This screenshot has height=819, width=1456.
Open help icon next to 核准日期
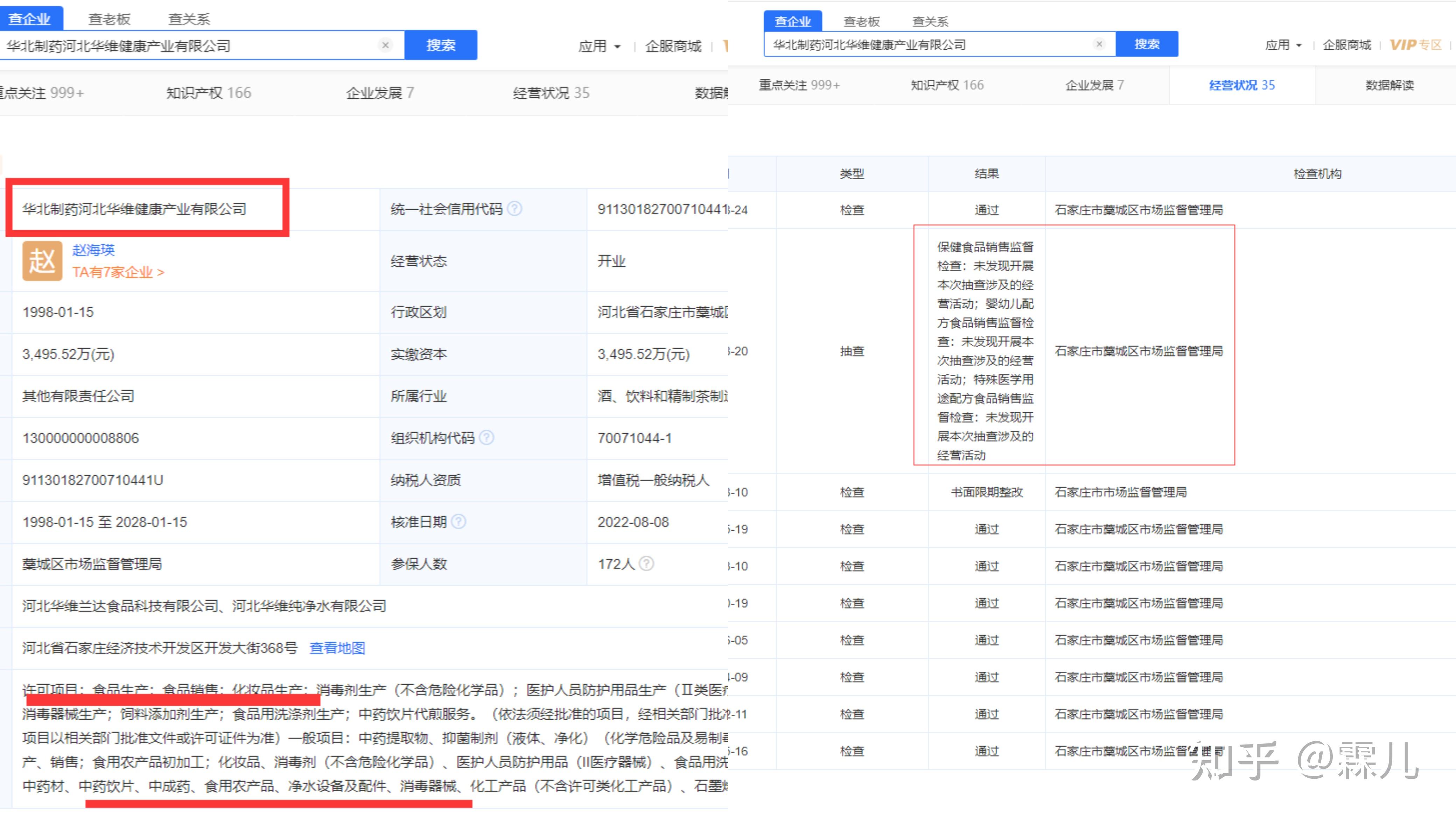(459, 521)
